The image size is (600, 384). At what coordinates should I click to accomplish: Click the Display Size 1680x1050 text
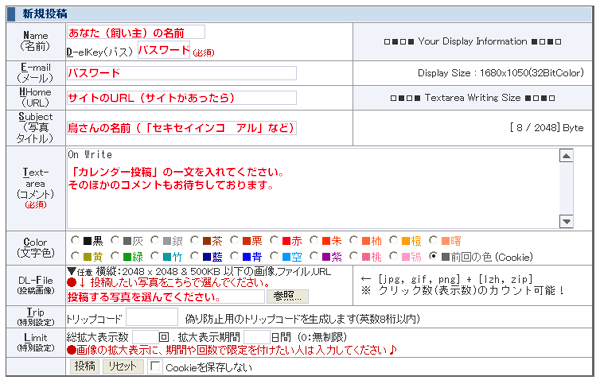click(501, 73)
